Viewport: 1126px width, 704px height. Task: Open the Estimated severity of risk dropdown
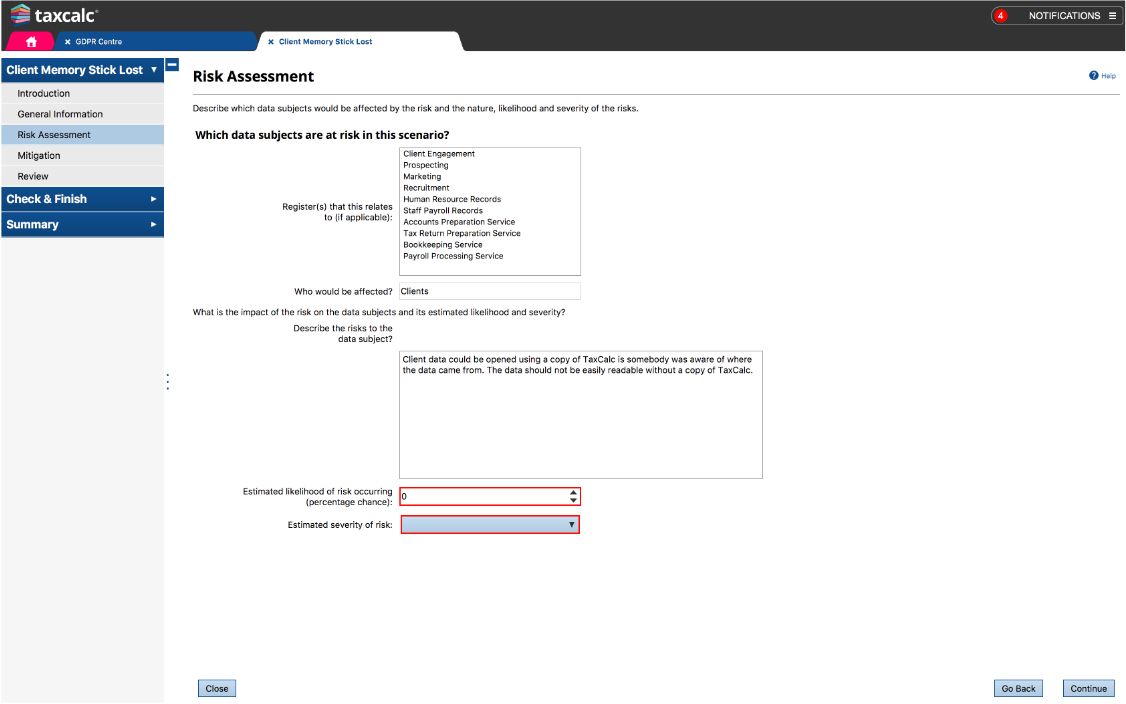tap(490, 525)
